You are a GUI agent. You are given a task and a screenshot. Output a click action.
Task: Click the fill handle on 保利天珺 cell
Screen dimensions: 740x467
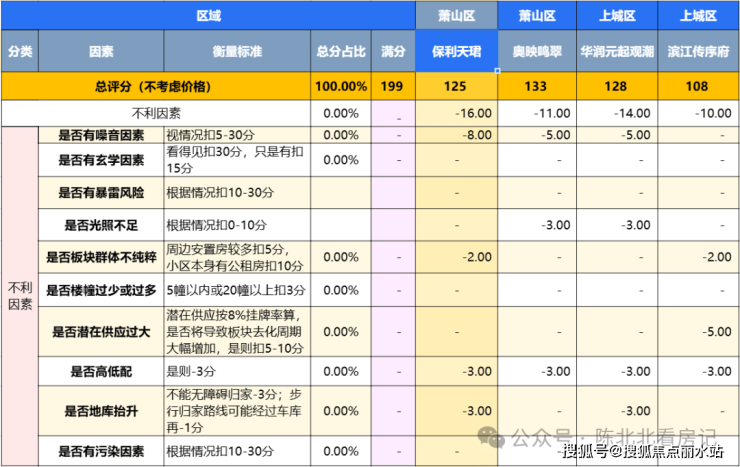[x=497, y=71]
